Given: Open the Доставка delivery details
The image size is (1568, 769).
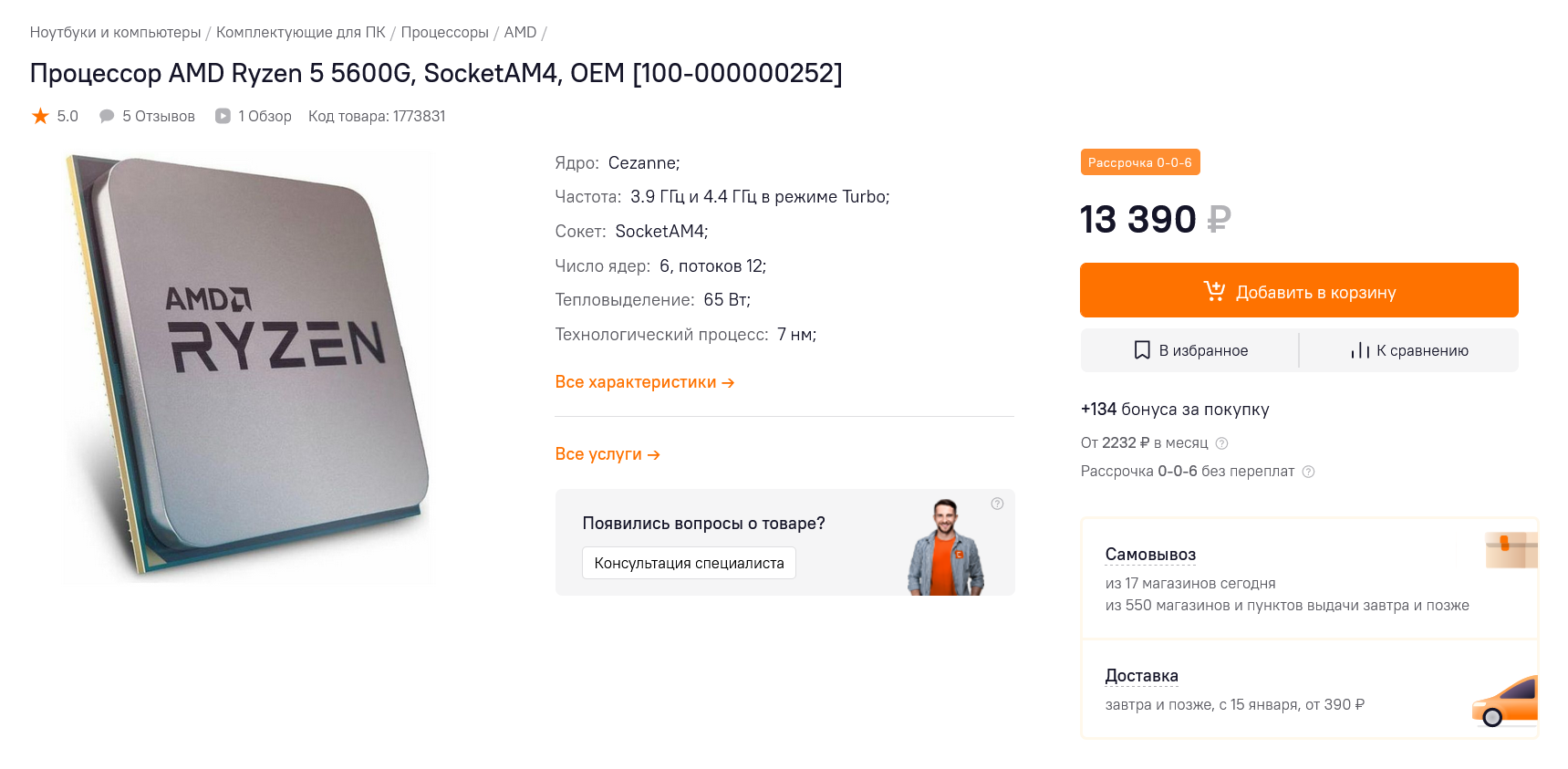Looking at the screenshot, I should (x=1141, y=676).
